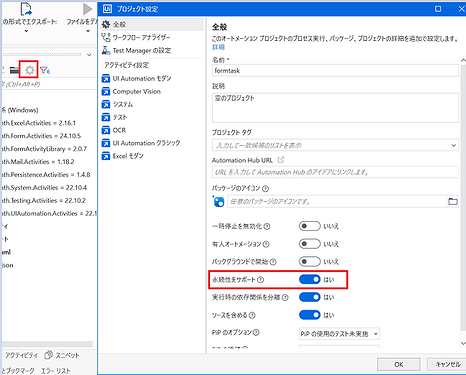This screenshot has height=375, width=466.
Task: Show info icon for 永続性をサポート
Action: [261, 280]
